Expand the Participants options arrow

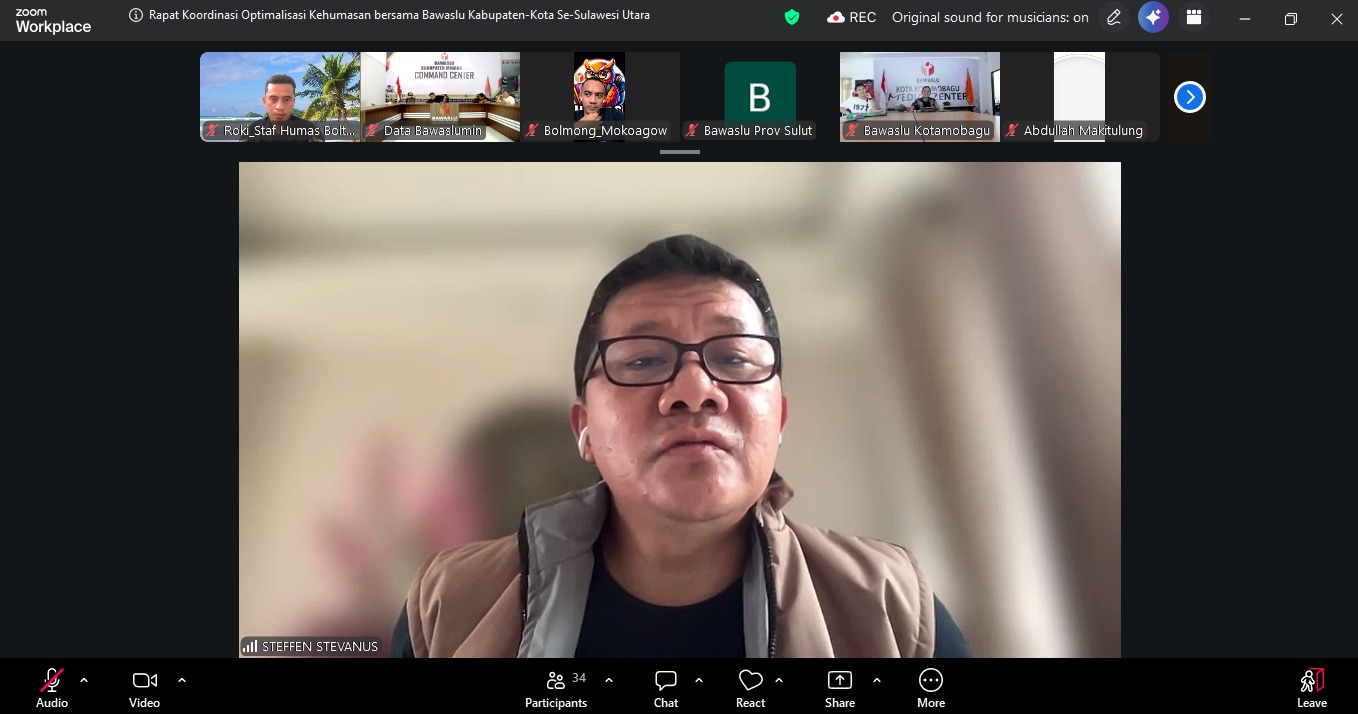[x=609, y=680]
